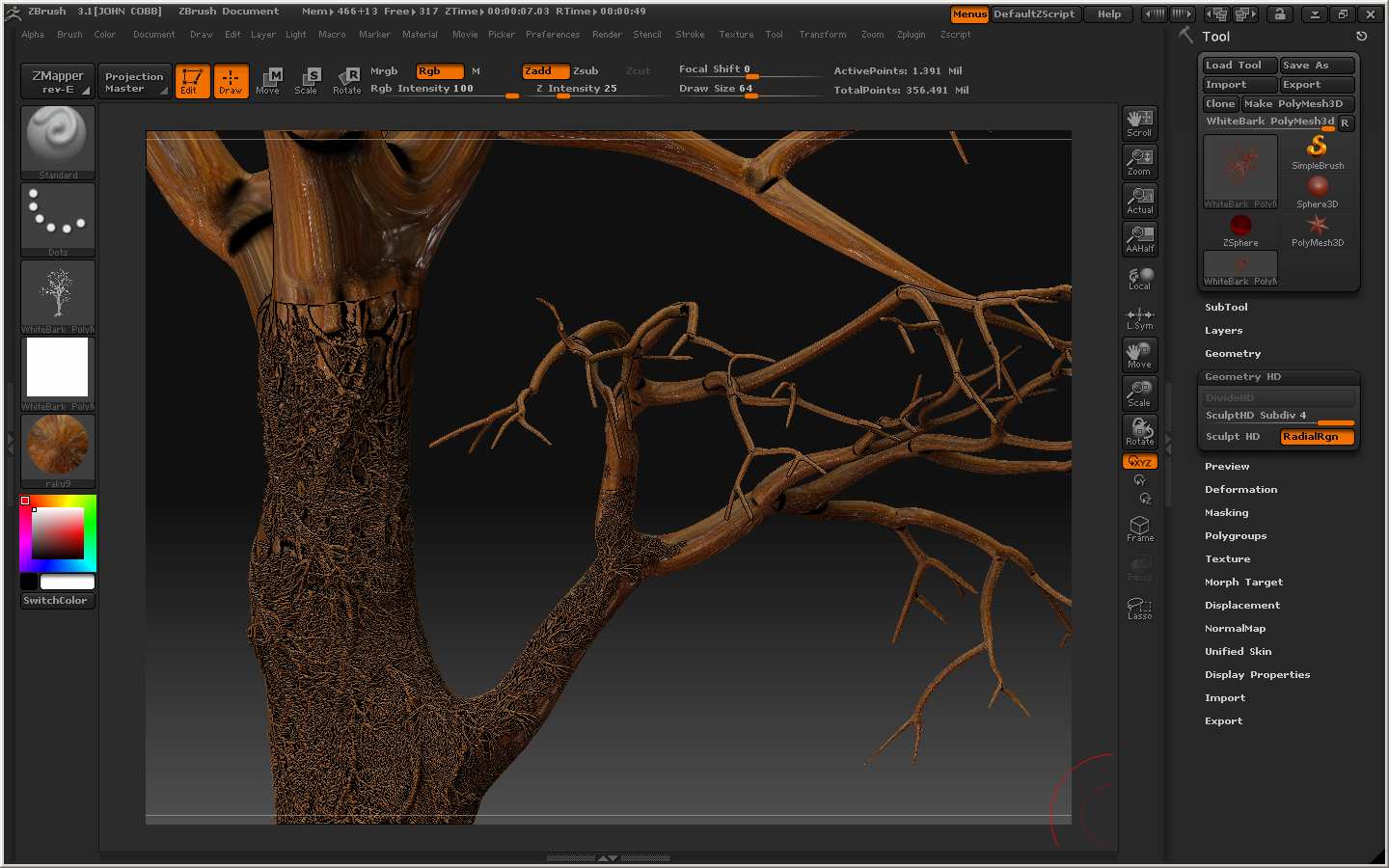Open the Preferences menu
This screenshot has width=1389, height=868.
553,35
